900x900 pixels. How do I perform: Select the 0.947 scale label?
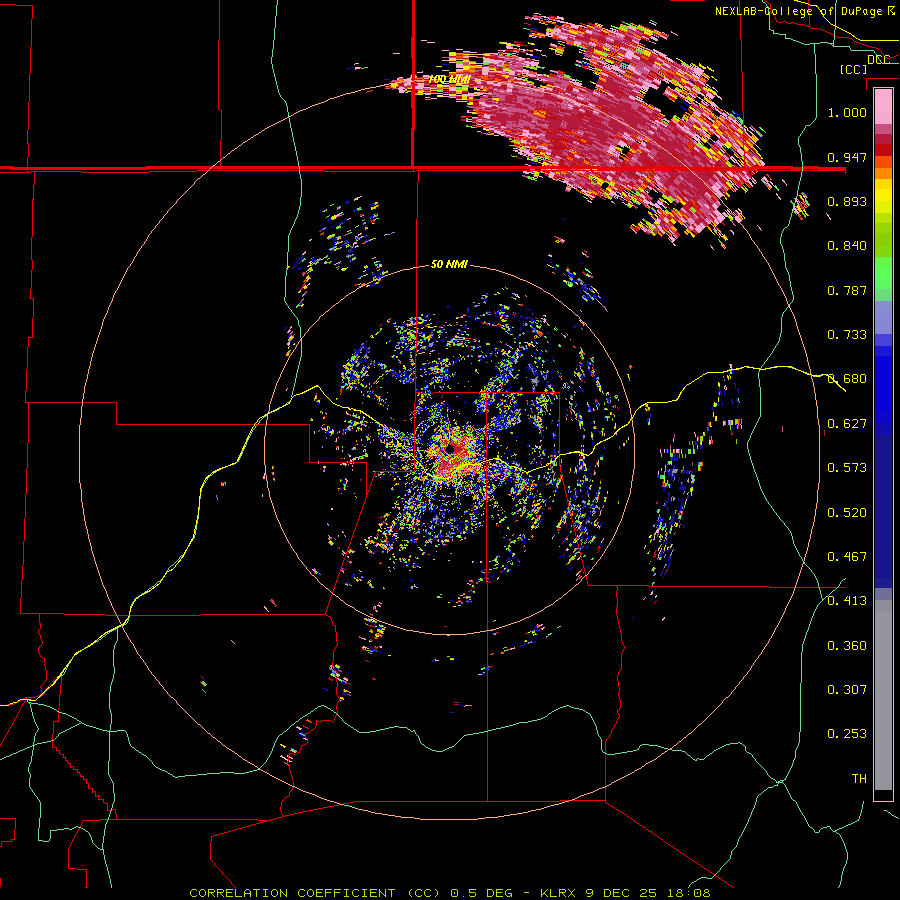tap(847, 157)
